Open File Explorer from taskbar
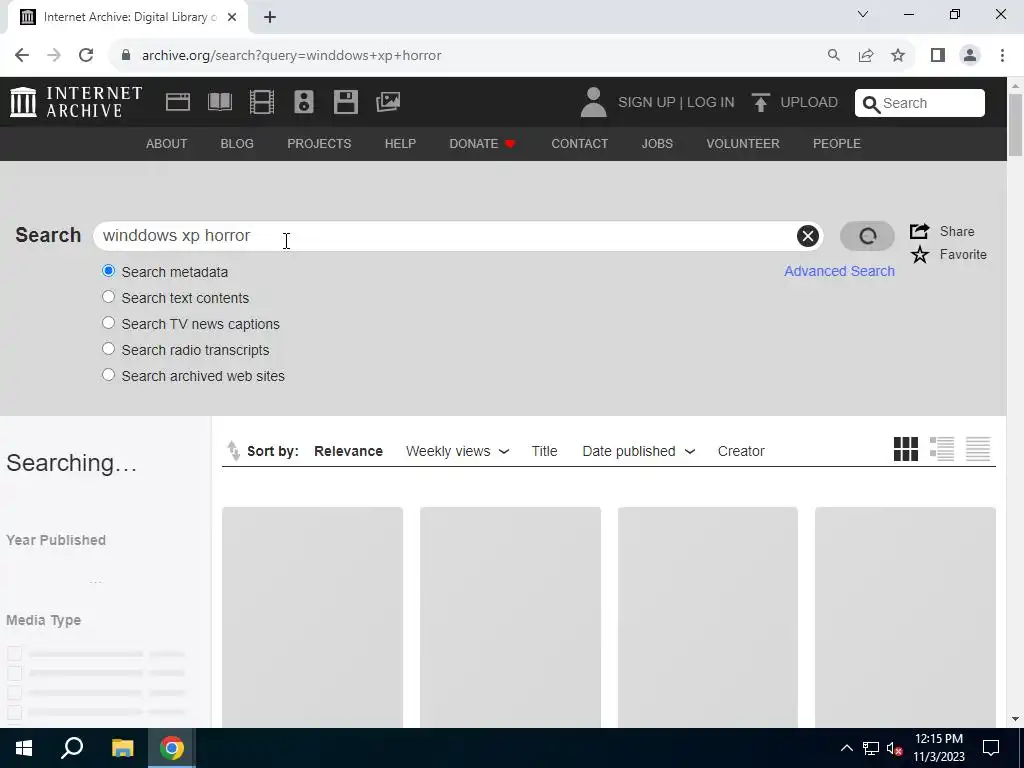This screenshot has width=1024, height=768. click(122, 748)
